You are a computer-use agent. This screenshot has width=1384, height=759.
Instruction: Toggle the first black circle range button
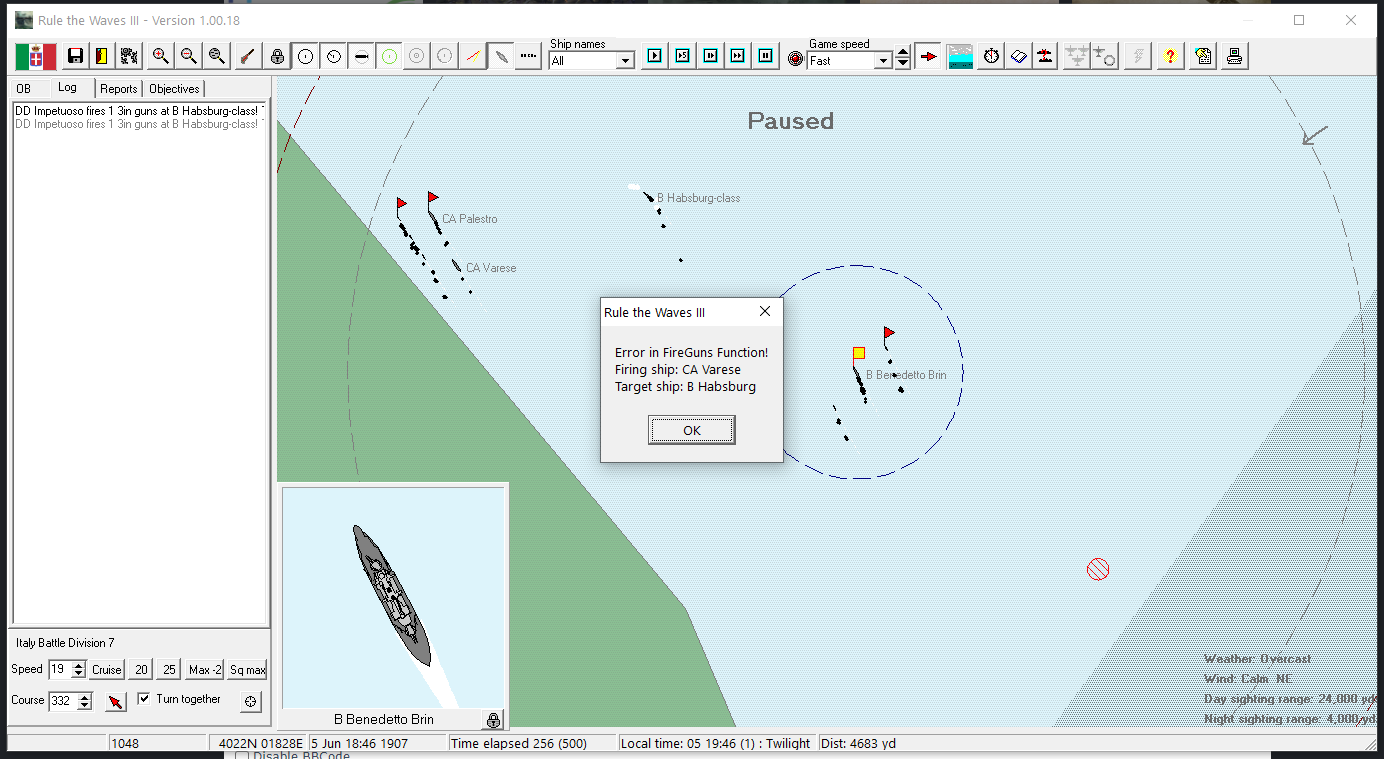[306, 57]
